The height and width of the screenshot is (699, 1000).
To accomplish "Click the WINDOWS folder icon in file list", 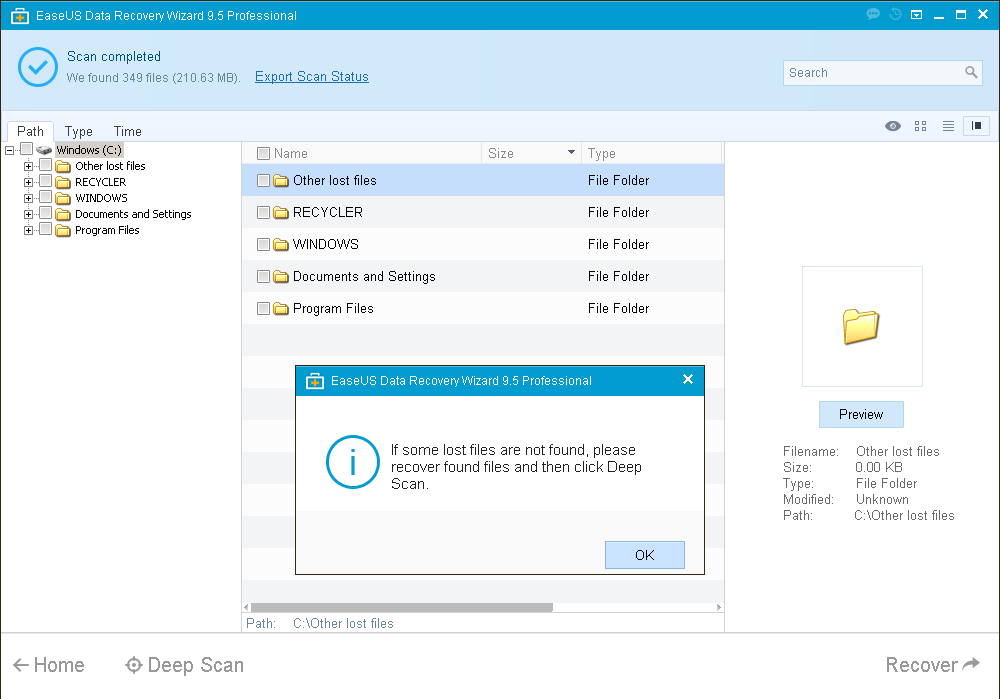I will click(281, 244).
